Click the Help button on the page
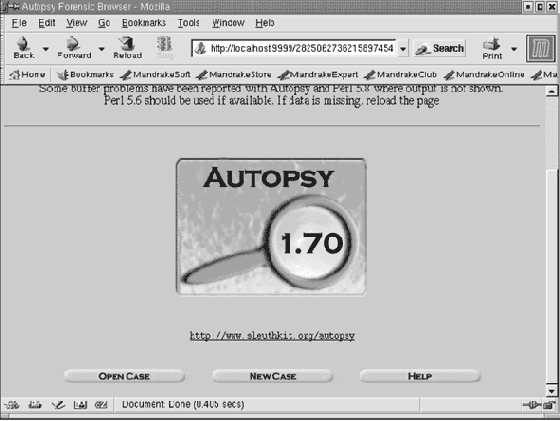The width and height of the screenshot is (560, 421). pos(420,376)
